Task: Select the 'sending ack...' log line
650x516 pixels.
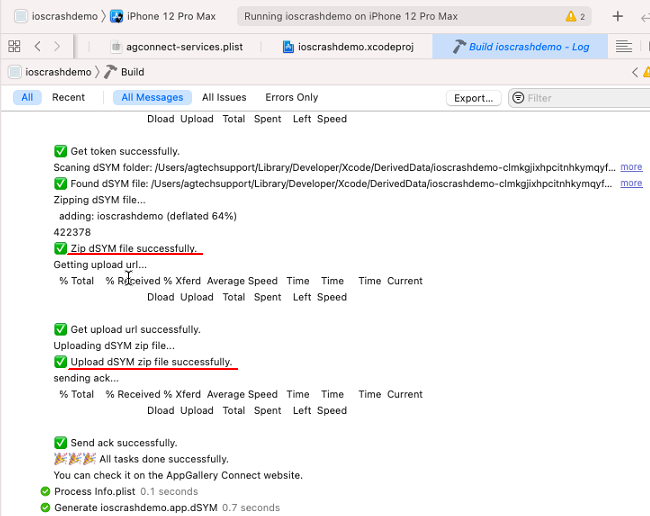Action: pyautogui.click(x=86, y=378)
